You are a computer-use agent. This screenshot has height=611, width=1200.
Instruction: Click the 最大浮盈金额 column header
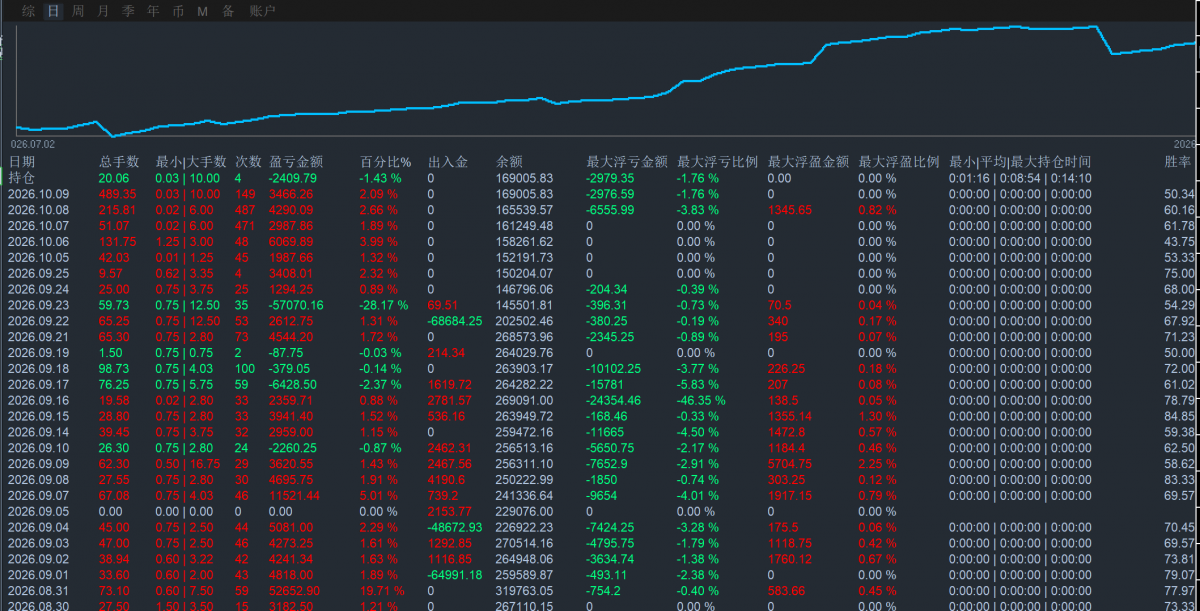[808, 161]
